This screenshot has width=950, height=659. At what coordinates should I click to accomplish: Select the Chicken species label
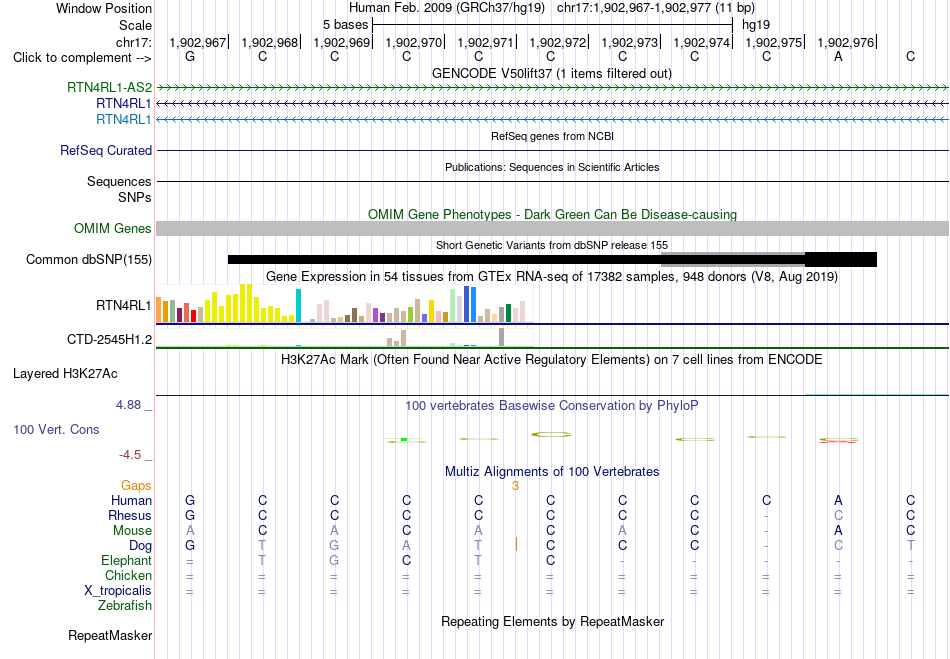128,575
